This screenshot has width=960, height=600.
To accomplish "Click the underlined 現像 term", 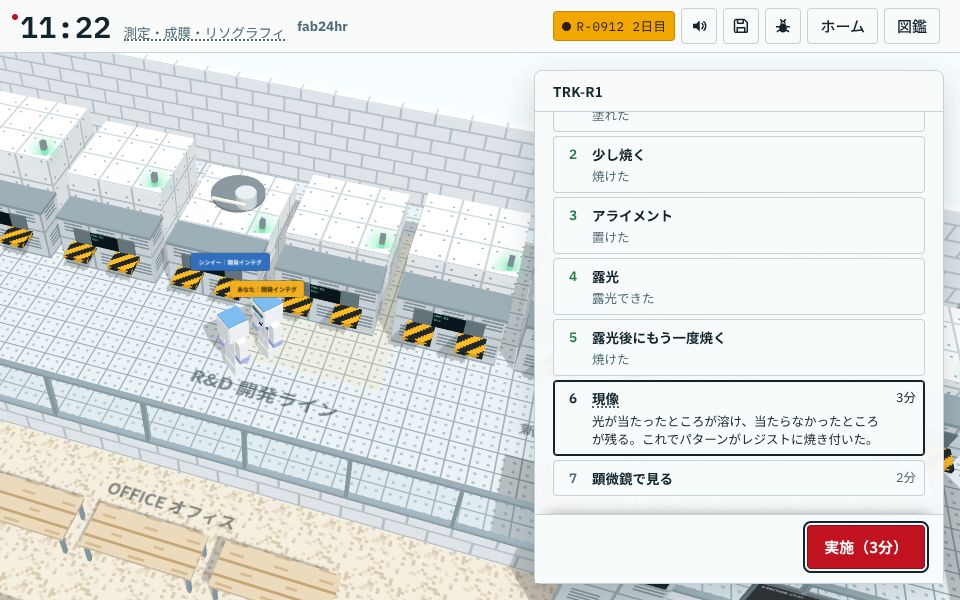I will (605, 399).
